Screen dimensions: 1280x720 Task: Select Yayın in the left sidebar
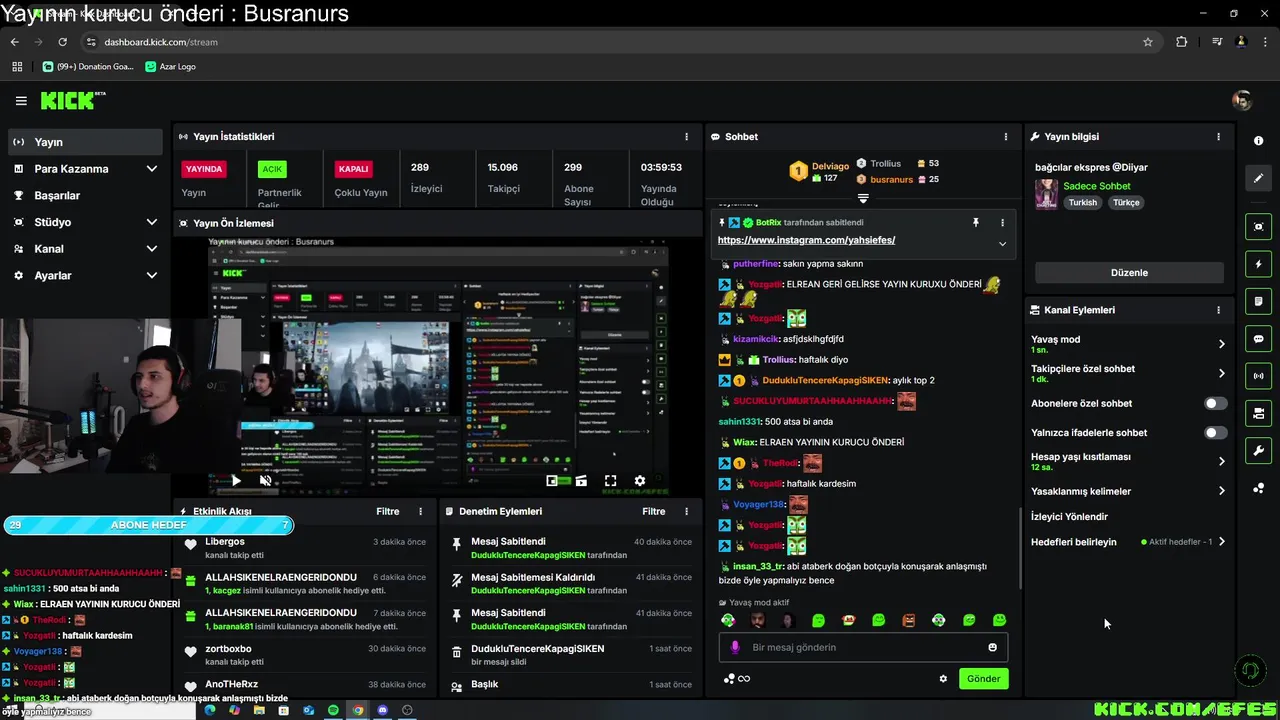click(84, 142)
